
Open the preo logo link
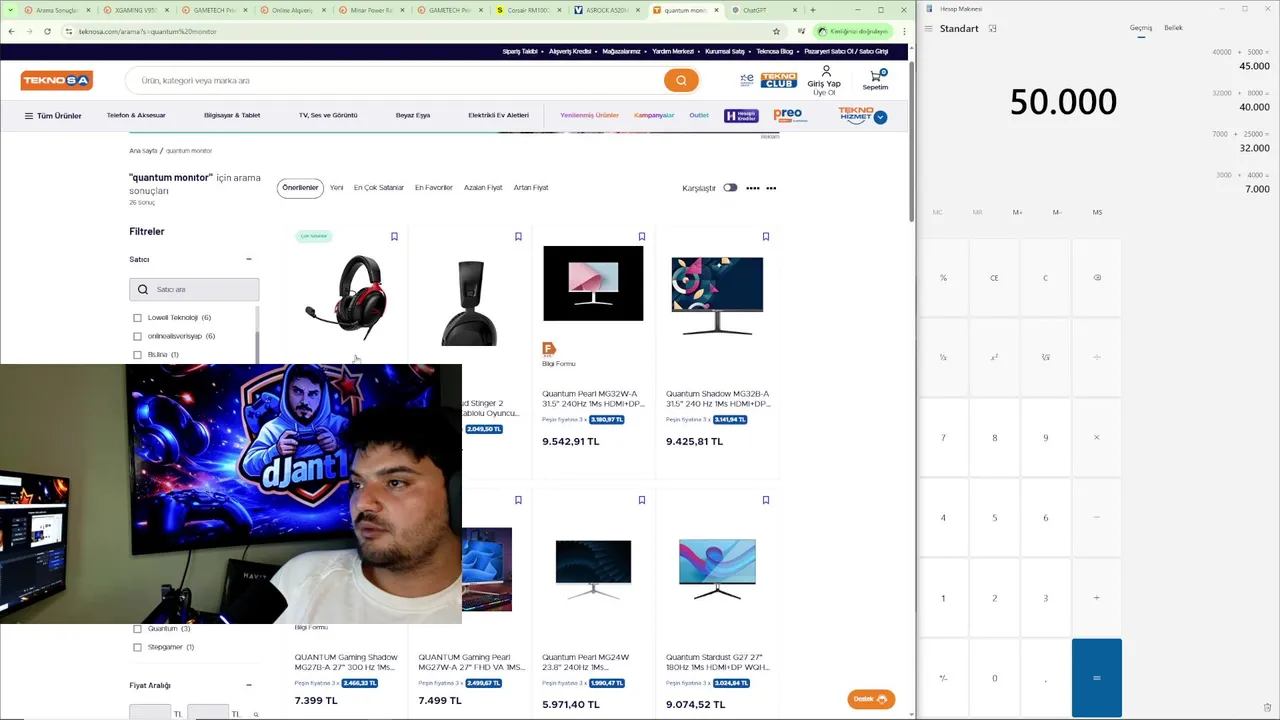(x=789, y=116)
